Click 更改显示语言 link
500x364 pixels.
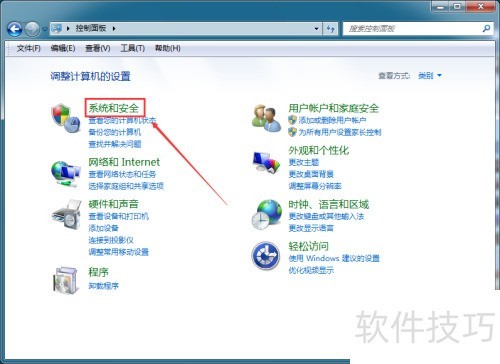point(311,228)
